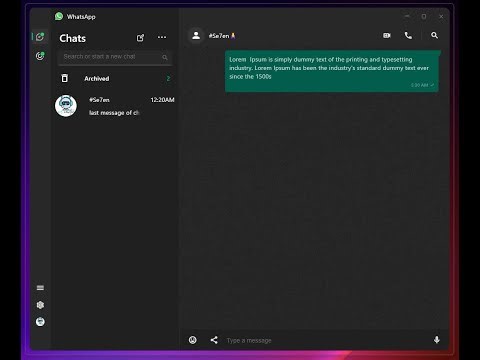Image resolution: width=480 pixels, height=360 pixels.
Task: Click the Archived box icon
Action: coord(65,78)
